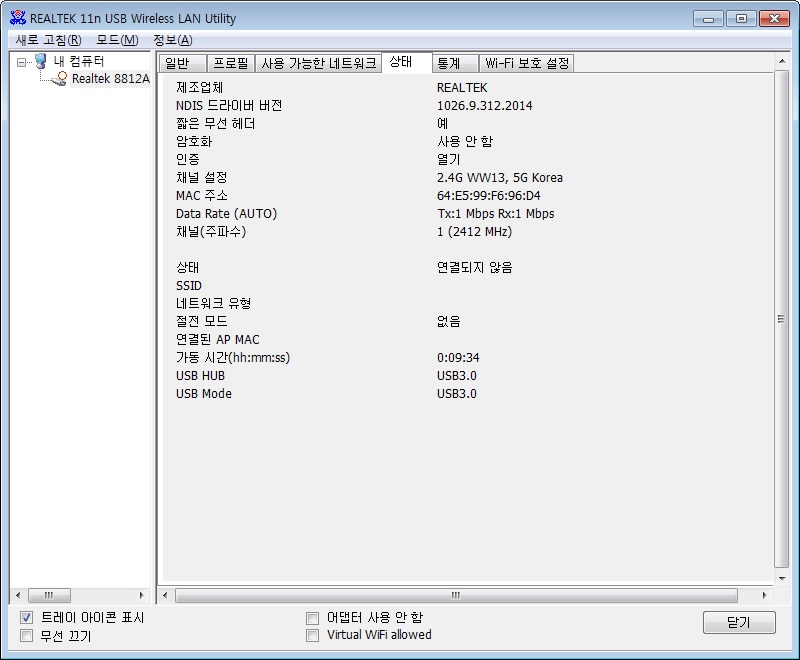Image resolution: width=800 pixels, height=660 pixels.
Task: Click the USB3.0 value beside USB Mode
Action: pyautogui.click(x=457, y=394)
